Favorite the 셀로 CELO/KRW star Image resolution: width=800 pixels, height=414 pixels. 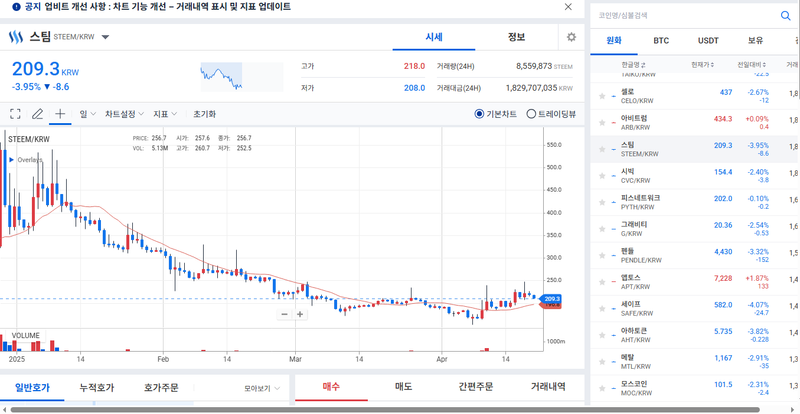pyautogui.click(x=602, y=96)
